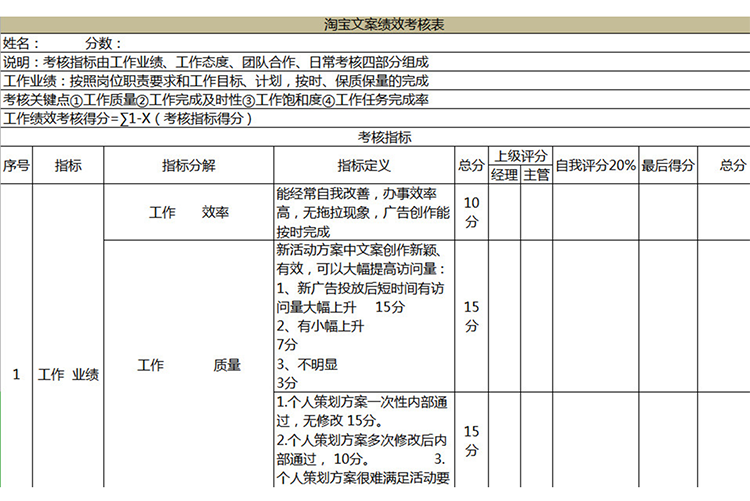Click the 主管 sub-header cell

[x=536, y=175]
